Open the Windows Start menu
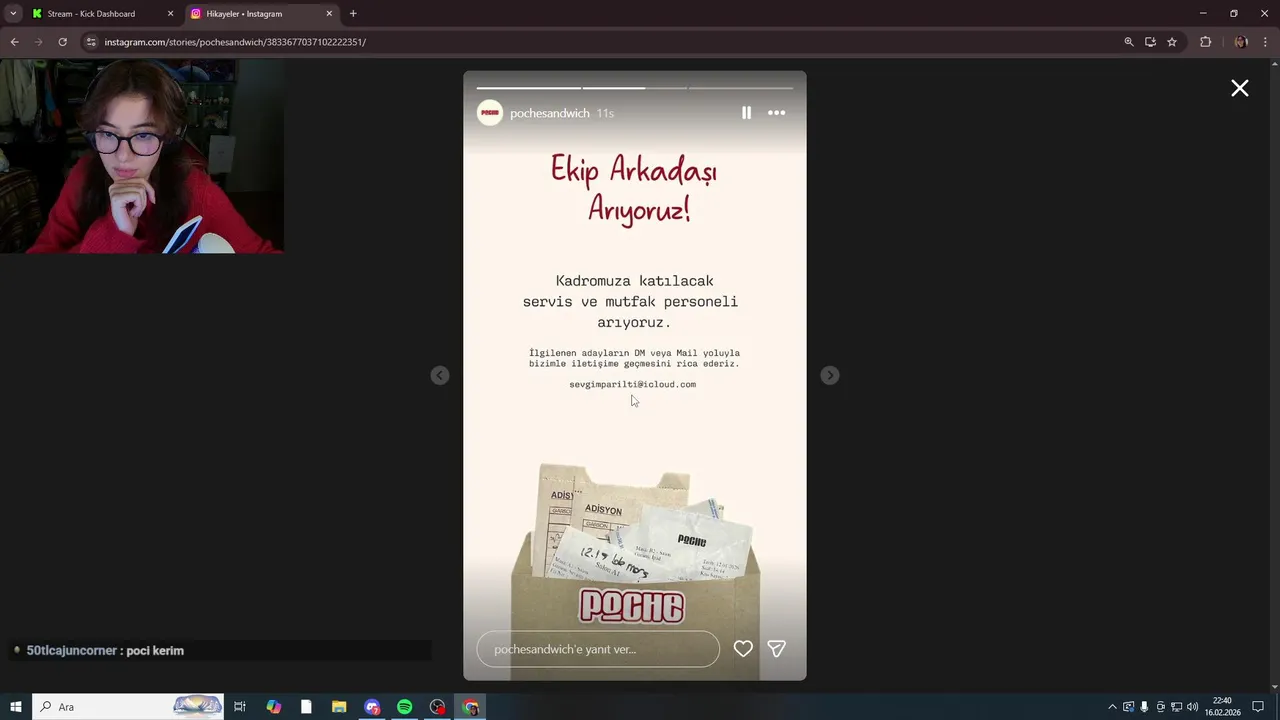The height and width of the screenshot is (720, 1280). coord(16,707)
